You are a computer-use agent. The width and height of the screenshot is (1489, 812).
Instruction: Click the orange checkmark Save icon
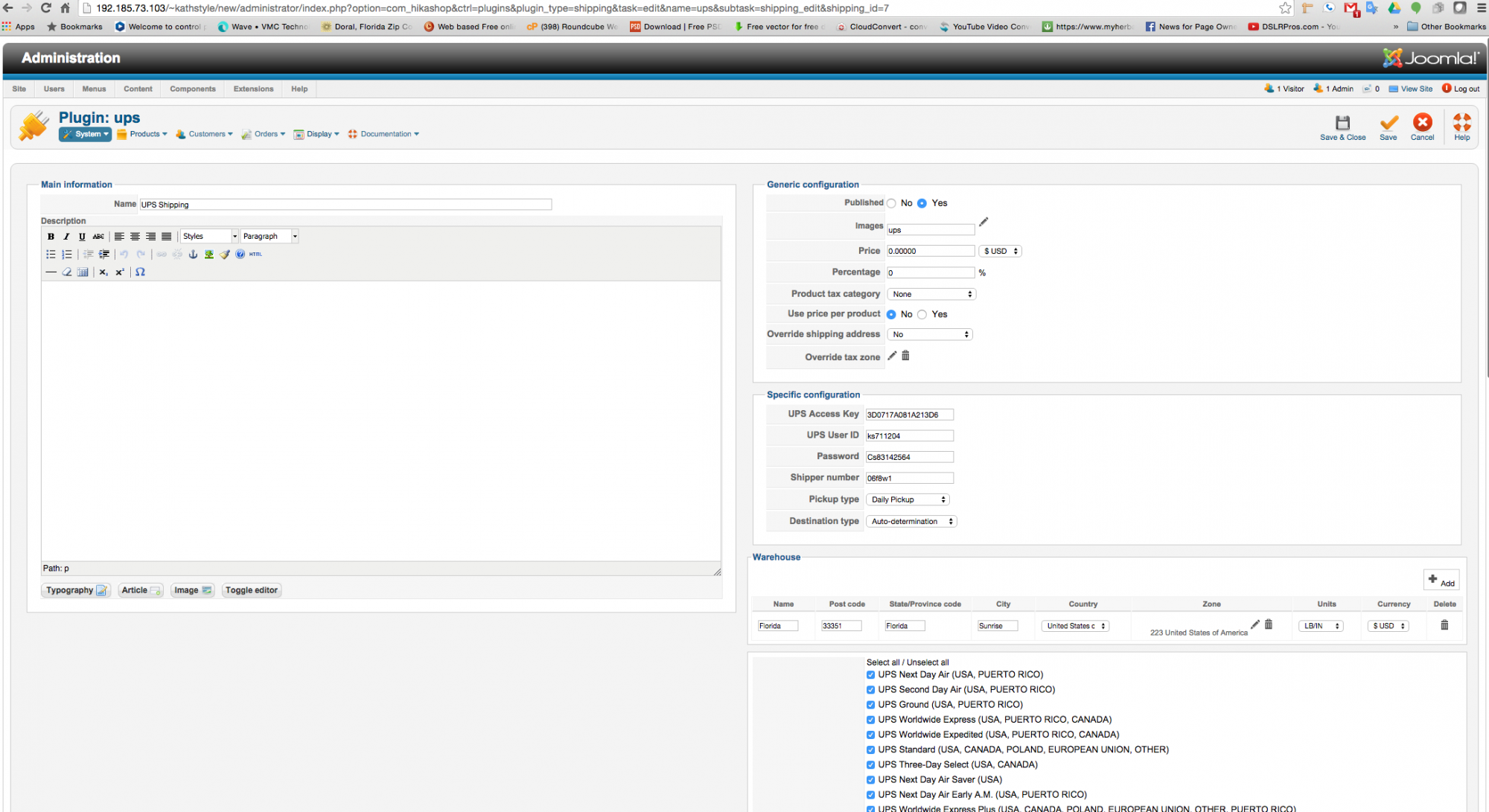tap(1388, 124)
